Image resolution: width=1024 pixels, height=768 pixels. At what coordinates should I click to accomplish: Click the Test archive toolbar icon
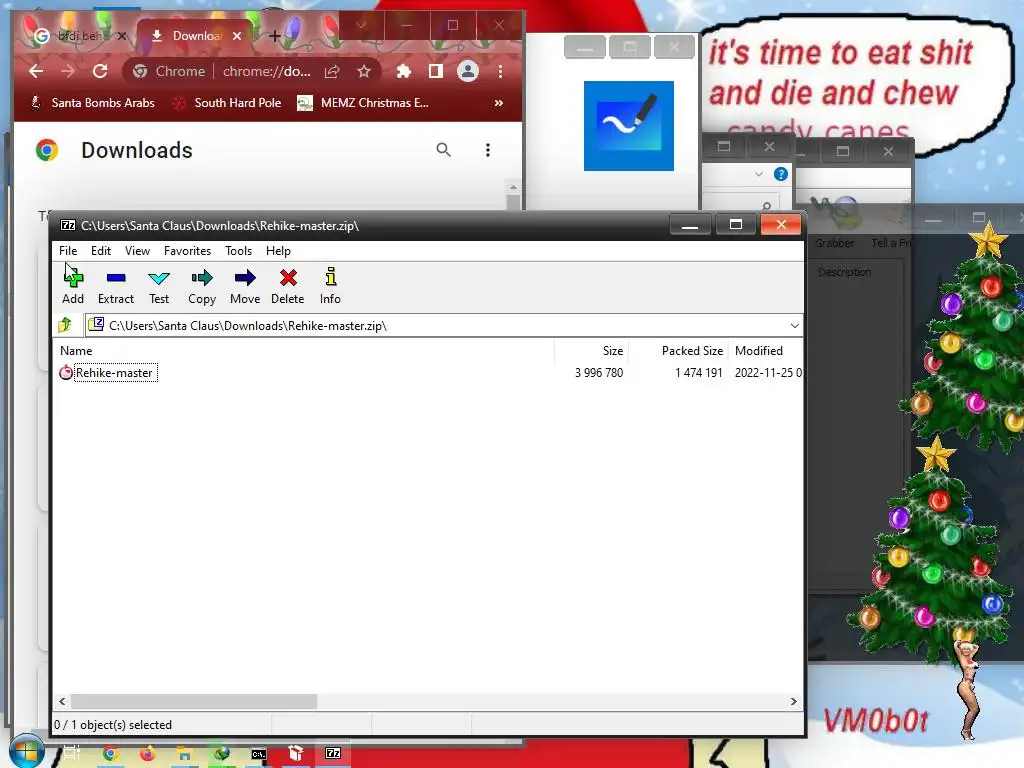[159, 285]
